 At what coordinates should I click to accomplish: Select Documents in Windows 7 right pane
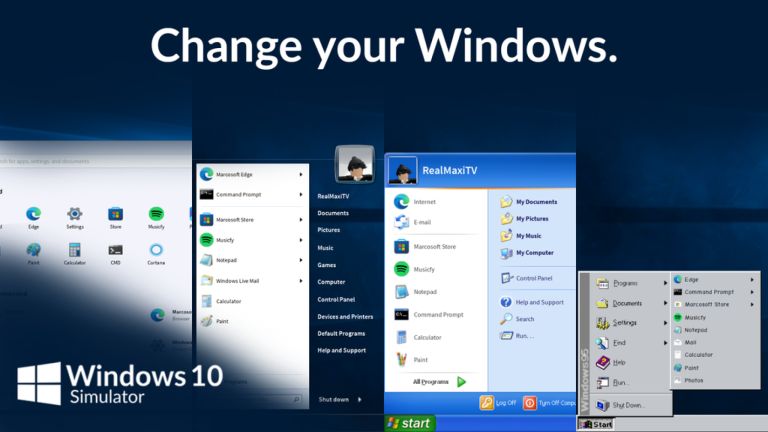pos(333,213)
